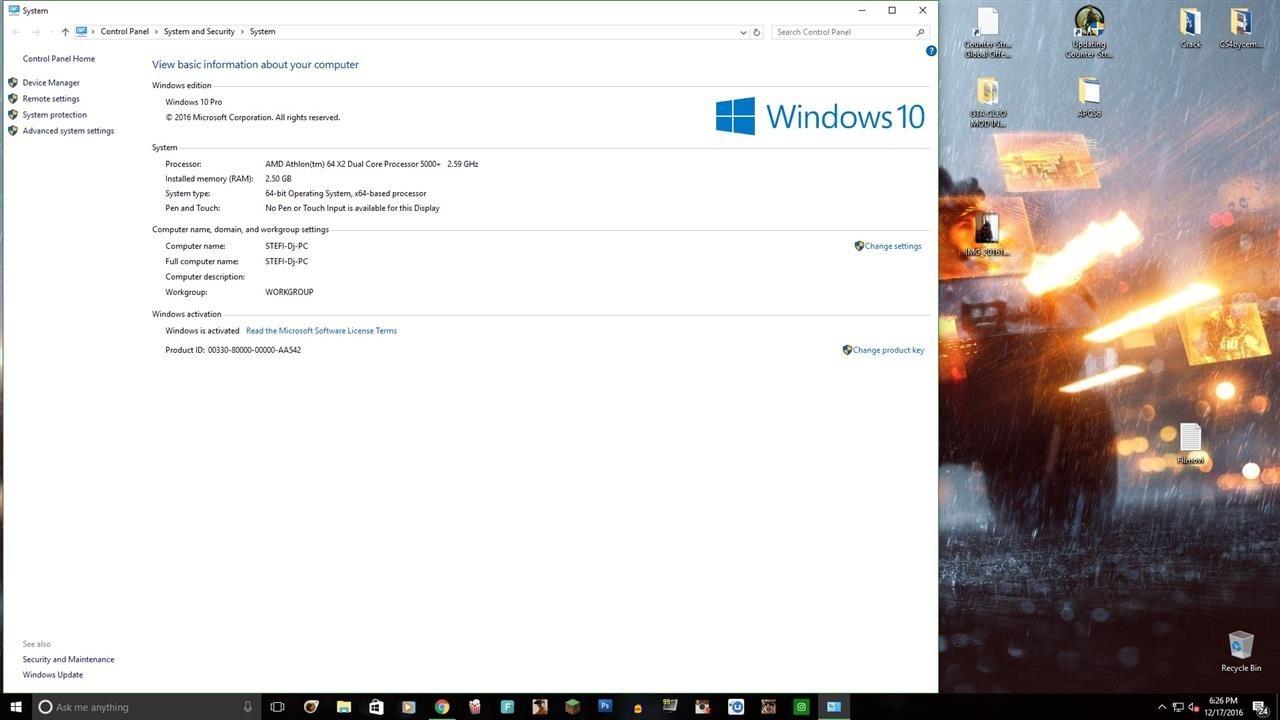Image resolution: width=1280 pixels, height=720 pixels.
Task: Open the recent locations dropdown arrow
Action: tap(51, 32)
